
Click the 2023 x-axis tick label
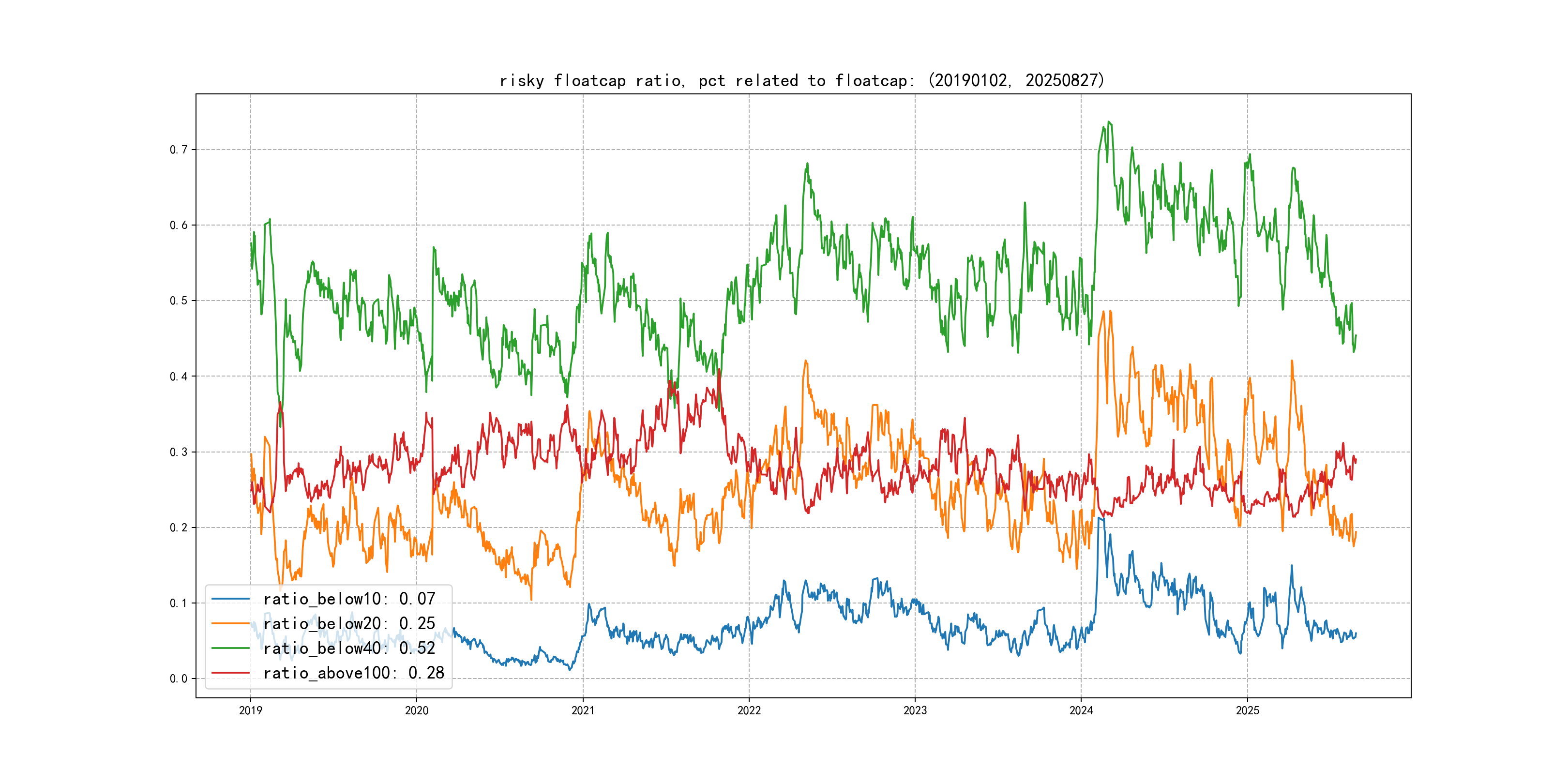point(915,710)
